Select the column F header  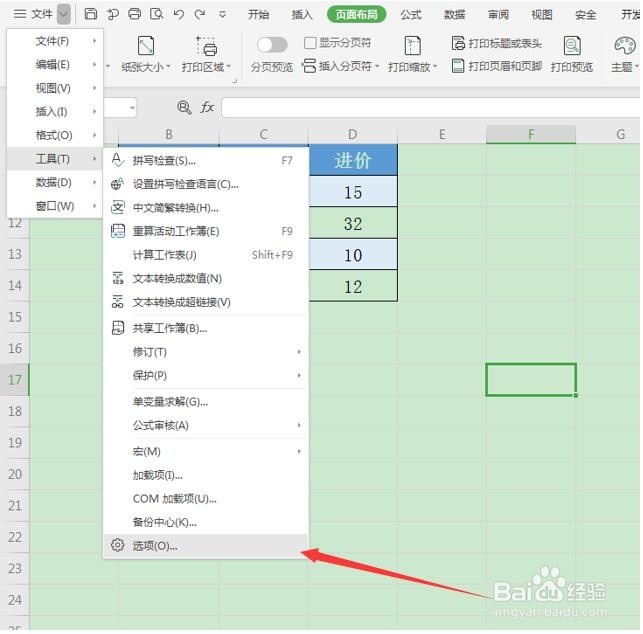(x=531, y=135)
